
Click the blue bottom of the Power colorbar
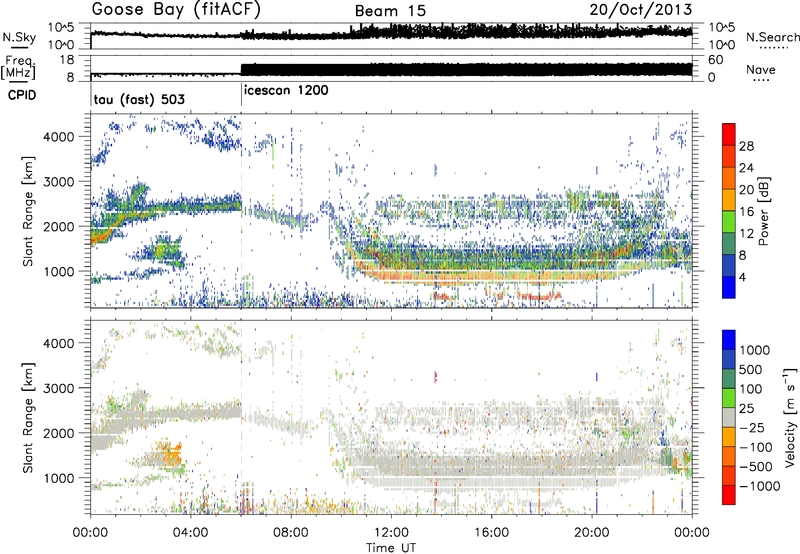click(729, 287)
